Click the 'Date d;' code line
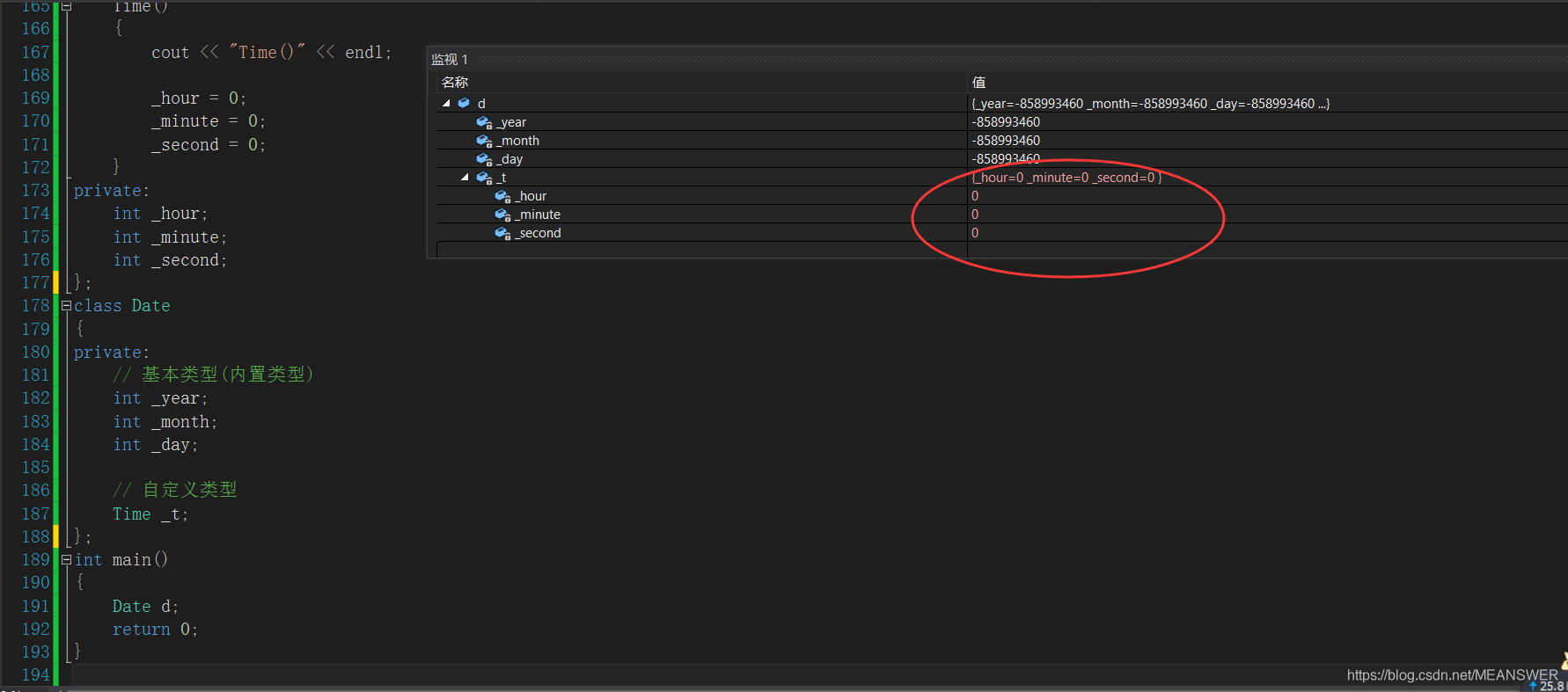This screenshot has height=692, width=1568. [145, 606]
